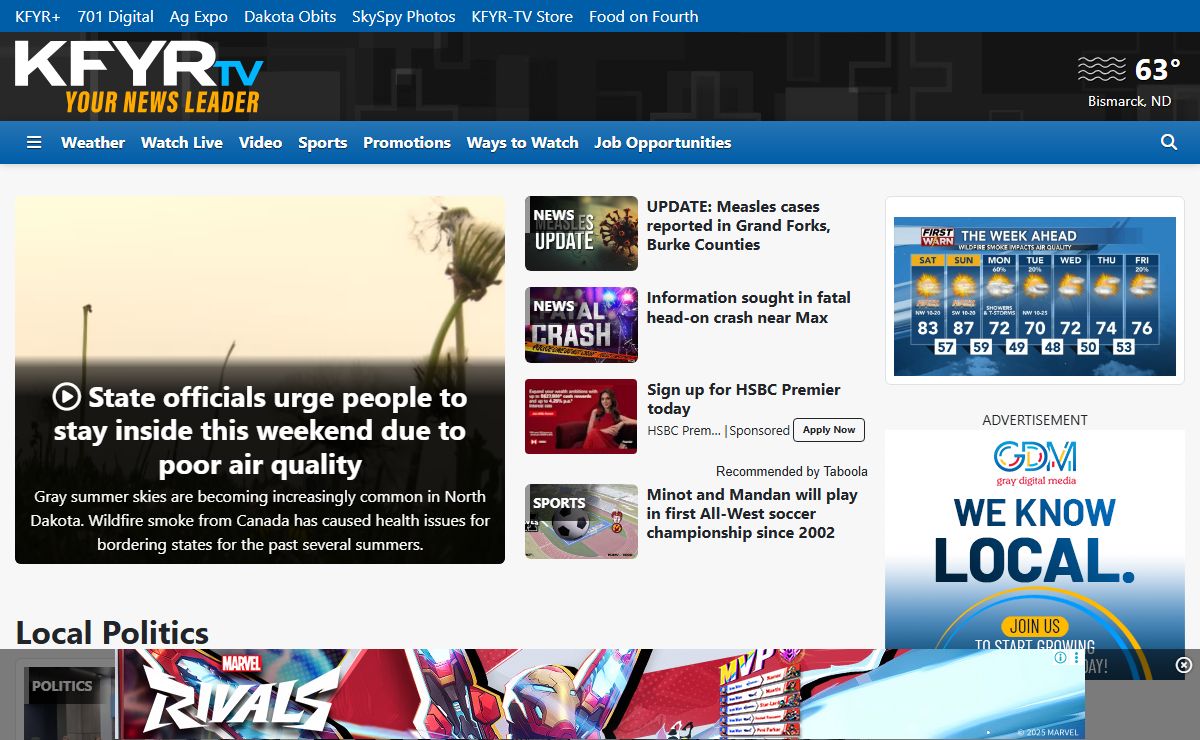
Task: Open the Video section
Action: tap(260, 143)
